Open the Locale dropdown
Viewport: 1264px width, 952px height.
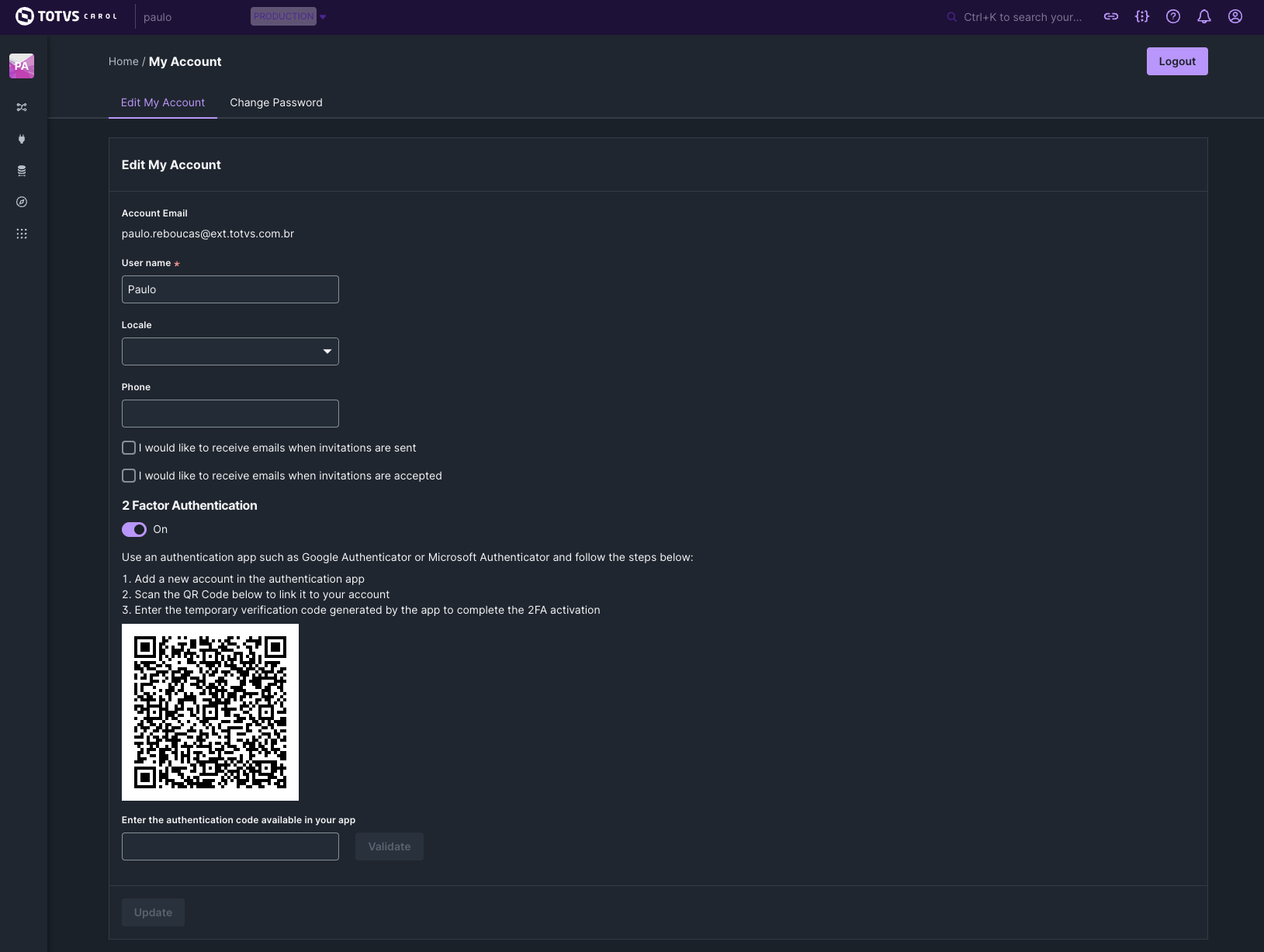pyautogui.click(x=230, y=351)
